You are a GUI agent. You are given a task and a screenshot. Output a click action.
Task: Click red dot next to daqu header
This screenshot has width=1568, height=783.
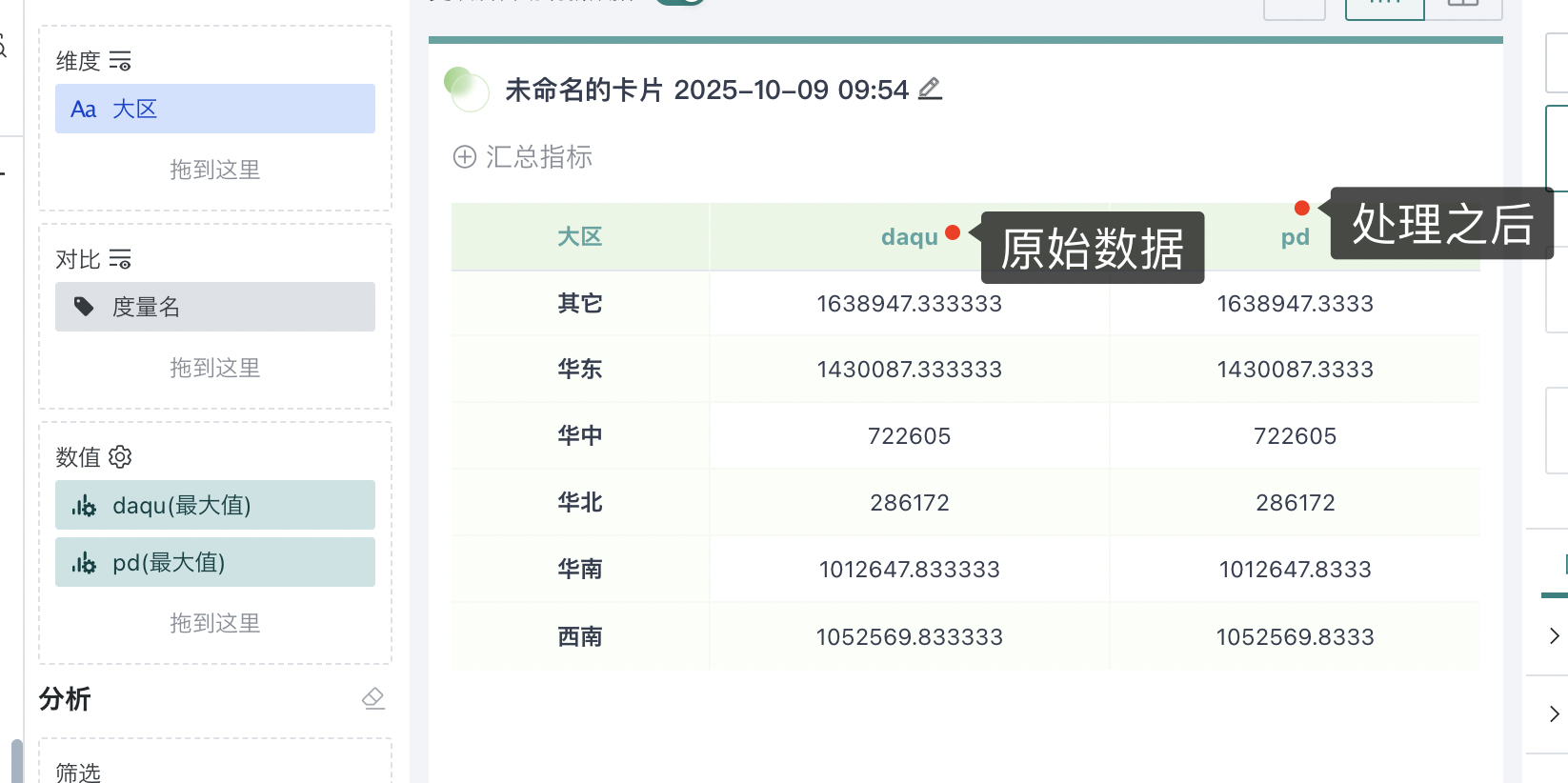953,232
